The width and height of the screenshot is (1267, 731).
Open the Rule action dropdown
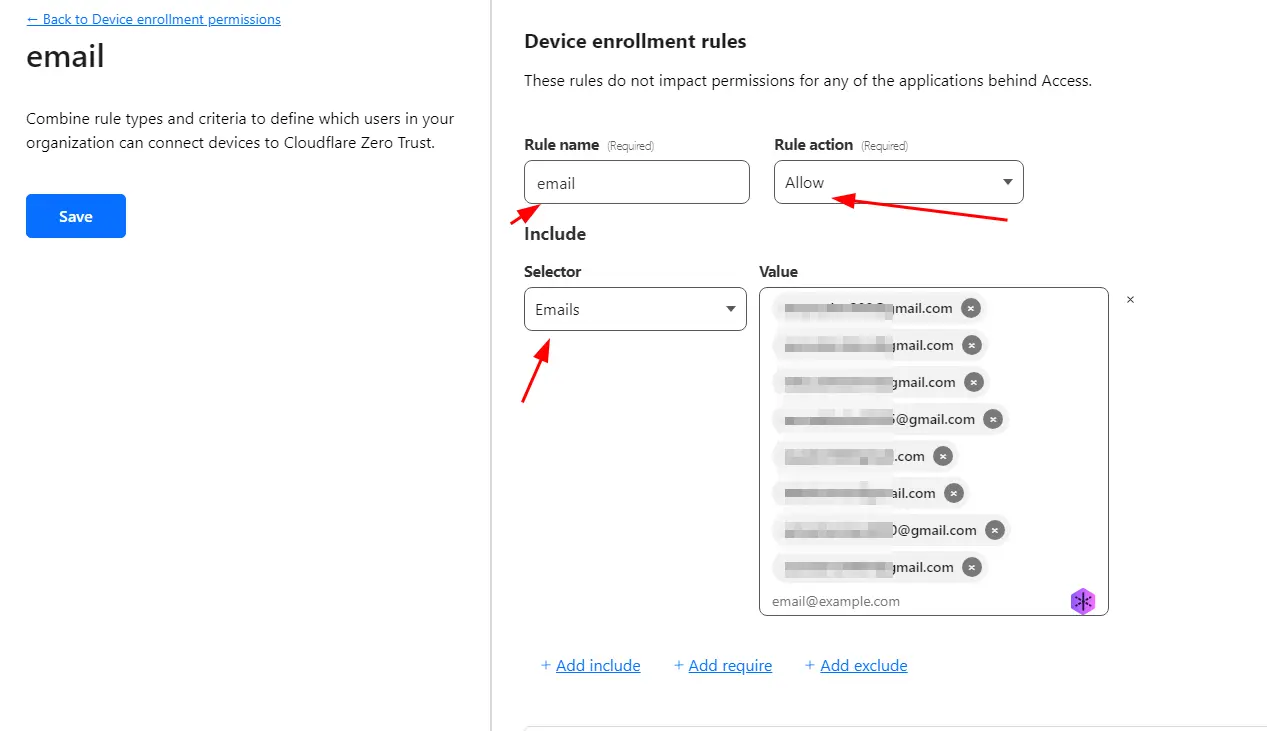[899, 182]
